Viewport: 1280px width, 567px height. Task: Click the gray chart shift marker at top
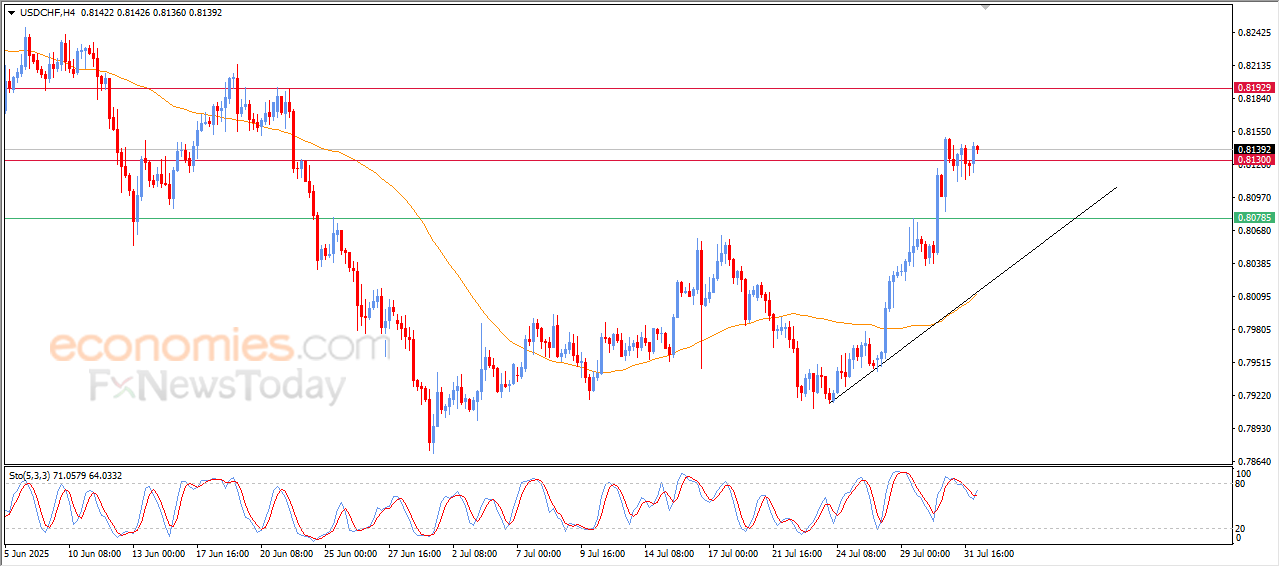tap(988, 8)
